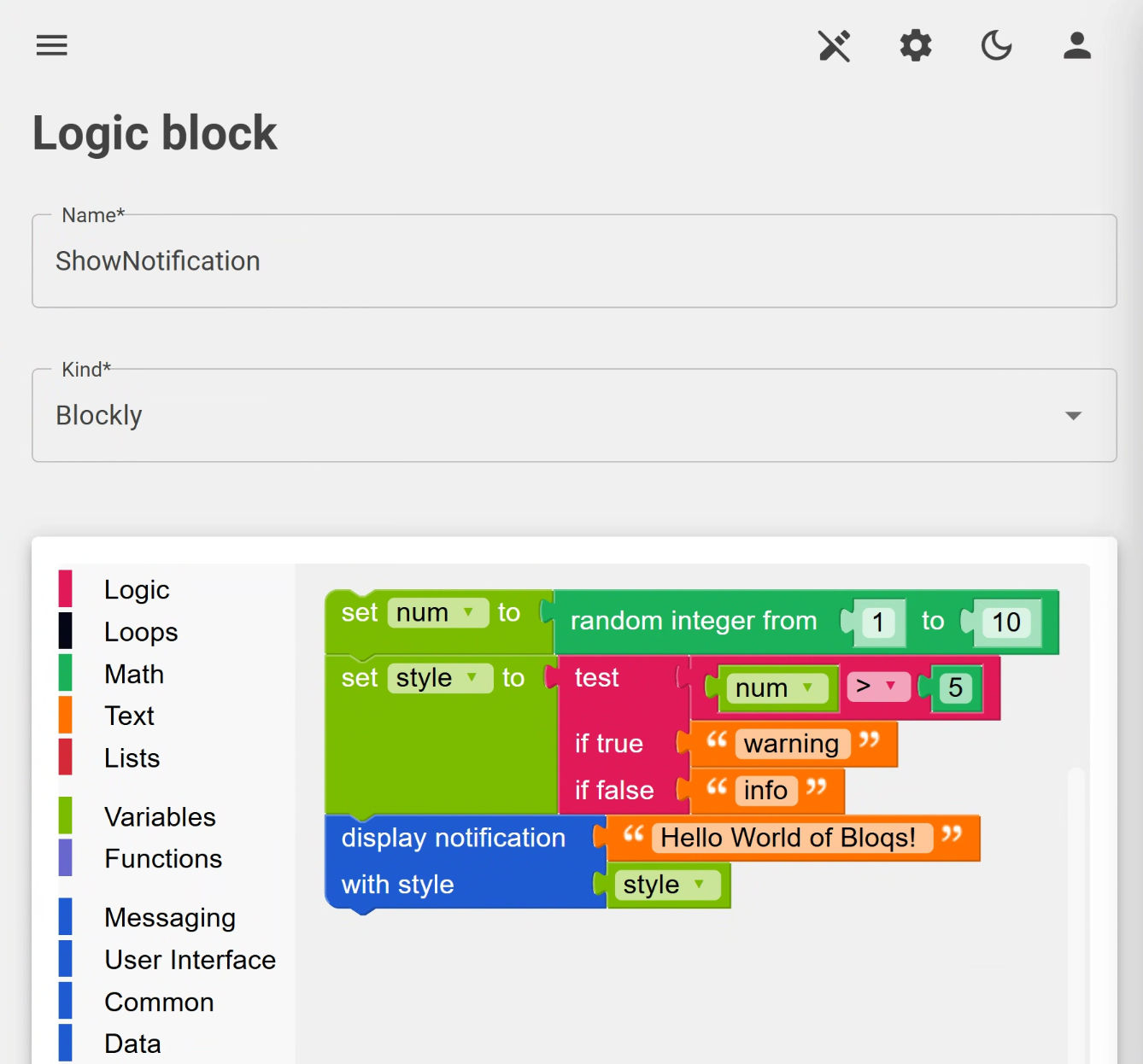The height and width of the screenshot is (1064, 1143).
Task: Open num variable dropdown in set block
Action: point(437,612)
